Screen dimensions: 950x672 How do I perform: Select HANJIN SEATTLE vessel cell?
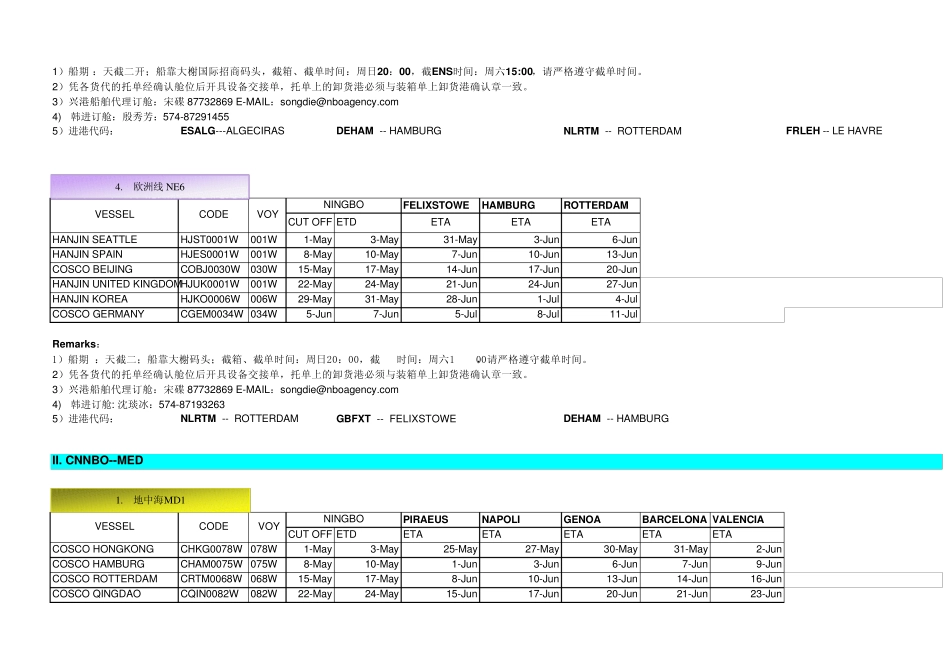pyautogui.click(x=115, y=239)
